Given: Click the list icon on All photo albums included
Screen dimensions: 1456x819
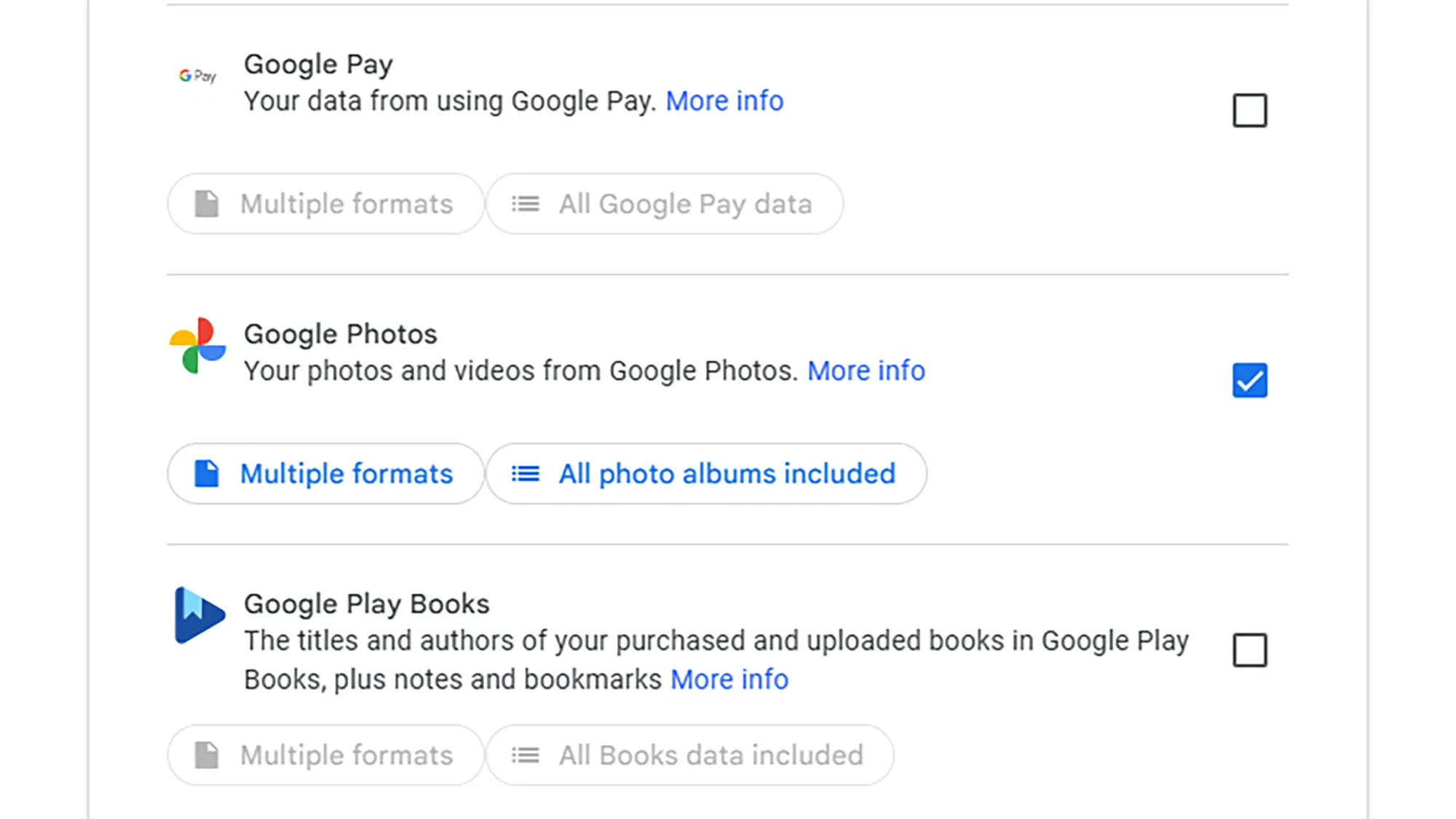Looking at the screenshot, I should coord(526,473).
